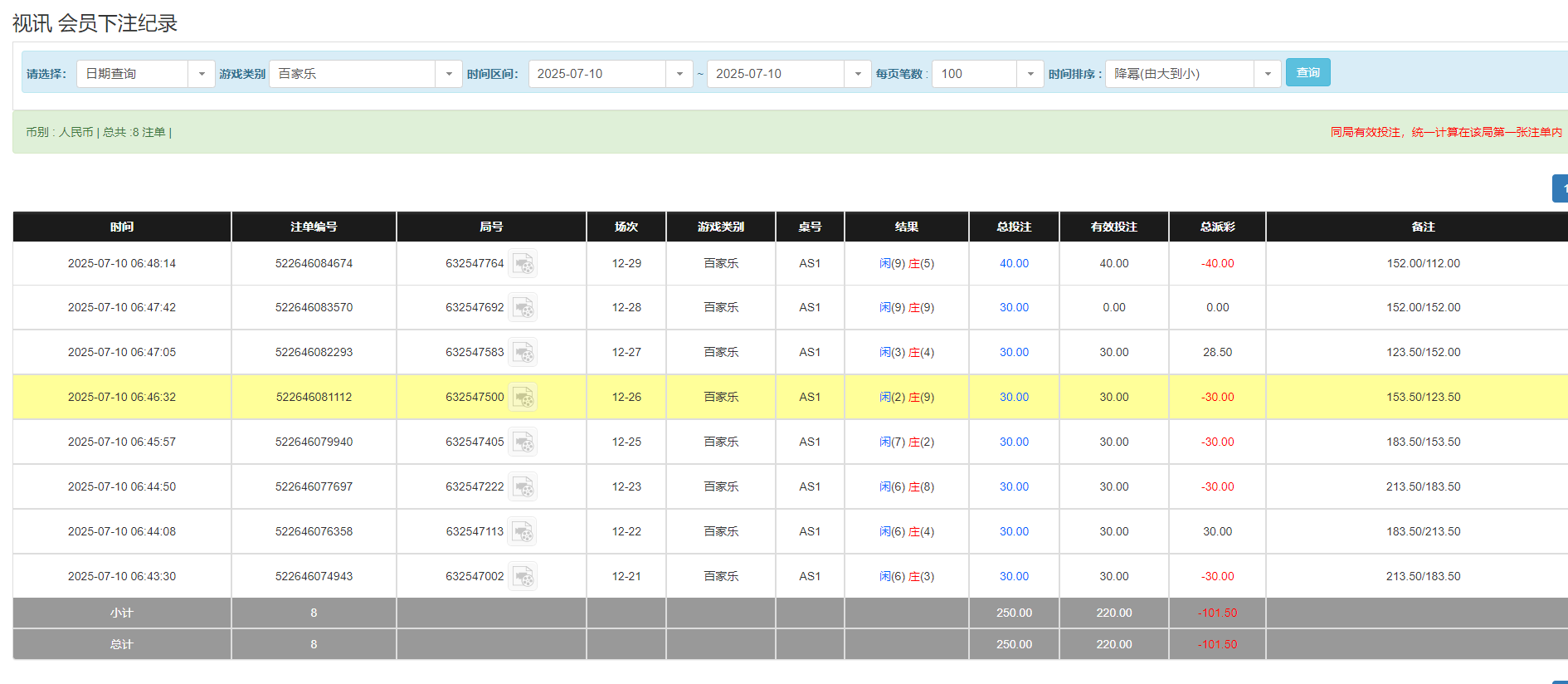Expand the 每页笔数 dropdown showing 100
This screenshot has width=1568, height=684.
[x=987, y=74]
